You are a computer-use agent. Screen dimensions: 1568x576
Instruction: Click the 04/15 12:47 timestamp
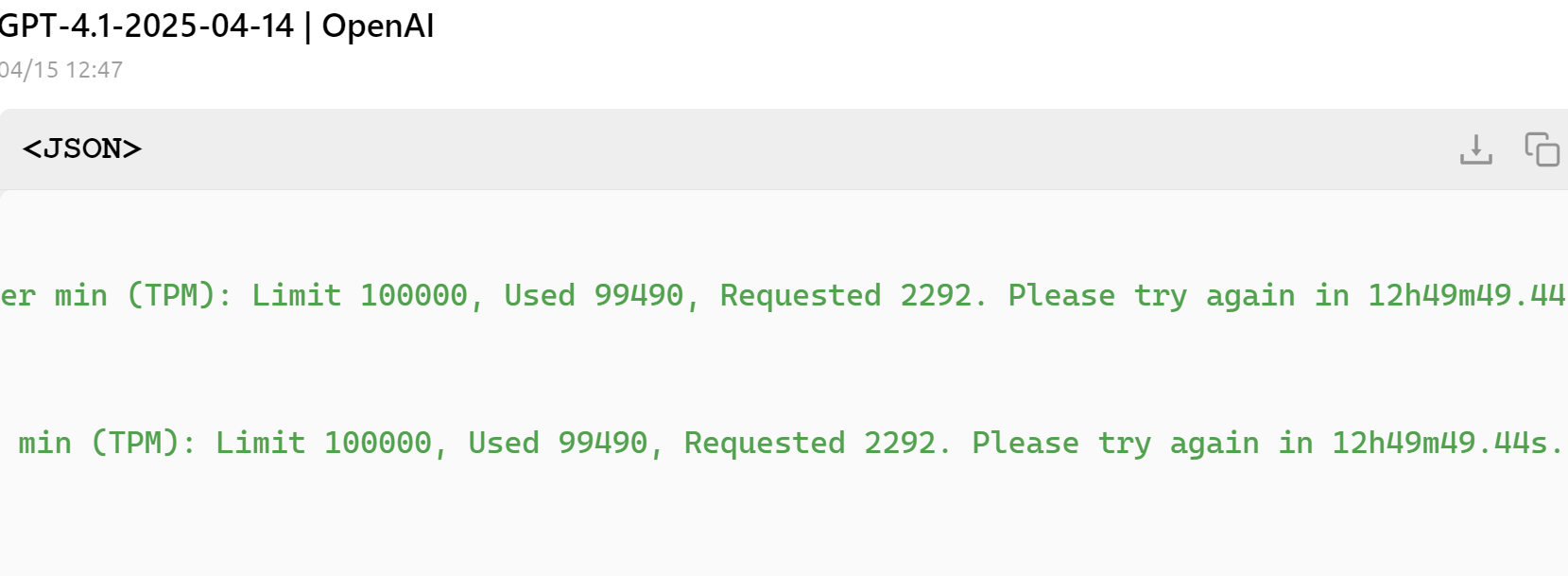(x=60, y=70)
